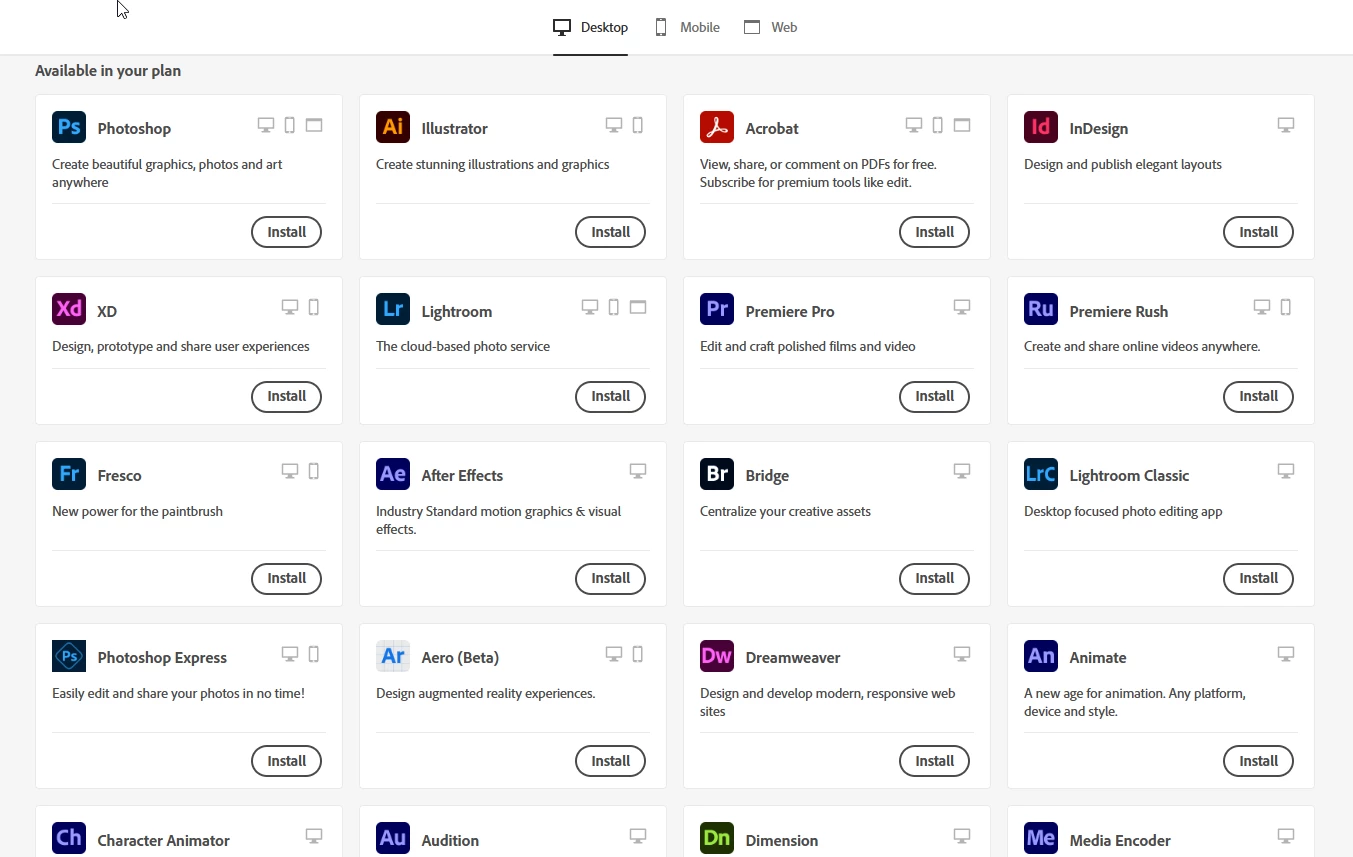This screenshot has height=857, width=1353.
Task: Install Aero (Beta)
Action: pyautogui.click(x=610, y=761)
